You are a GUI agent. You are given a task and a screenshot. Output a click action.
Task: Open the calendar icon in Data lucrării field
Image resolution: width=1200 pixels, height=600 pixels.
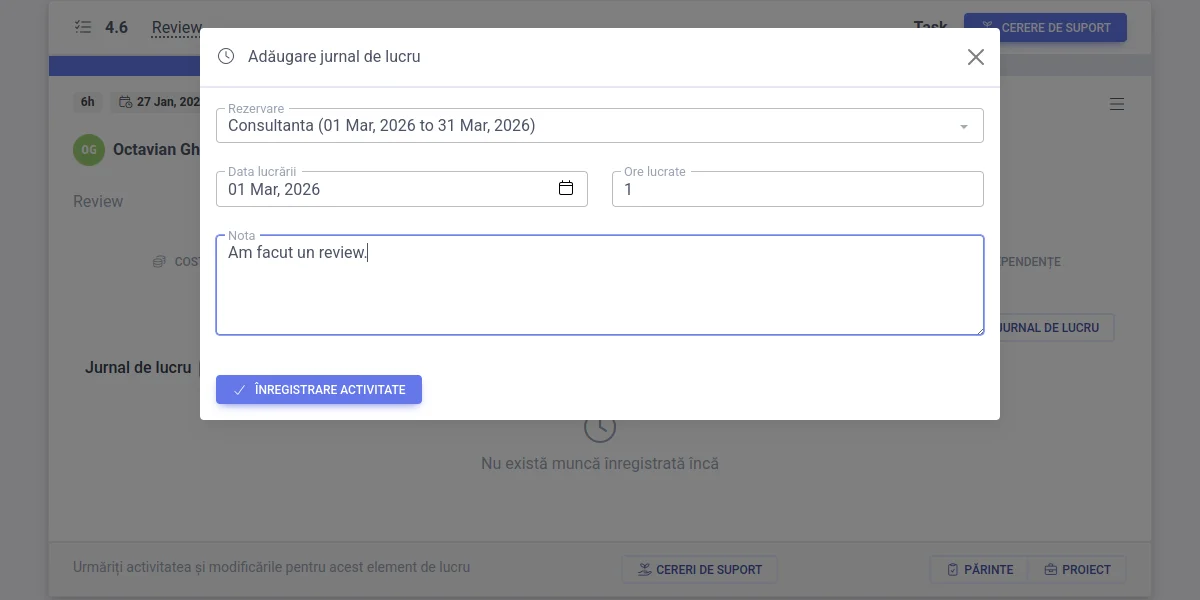566,188
